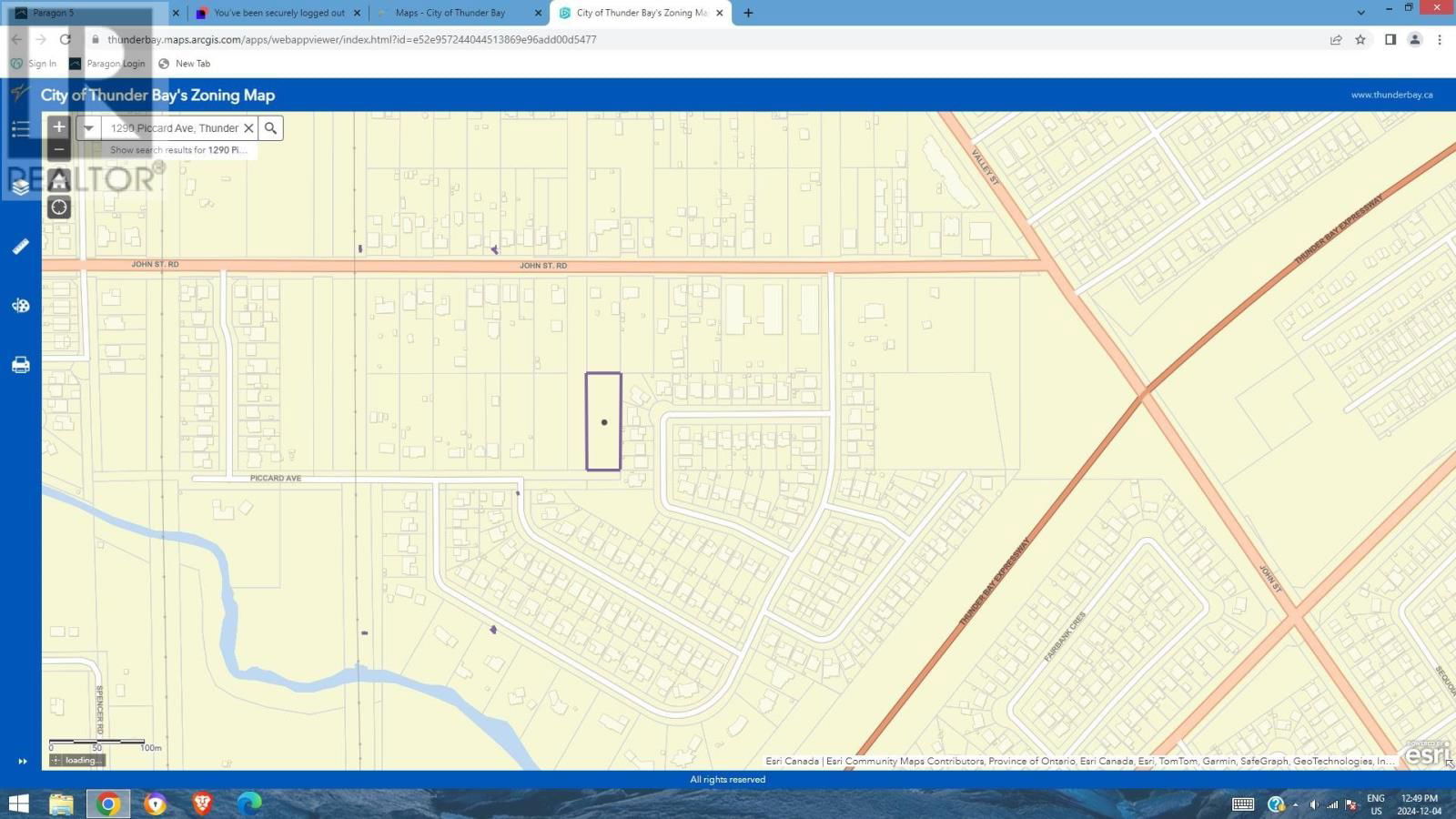Zoom in with the map plus button
This screenshot has height=819, width=1456.
[59, 126]
